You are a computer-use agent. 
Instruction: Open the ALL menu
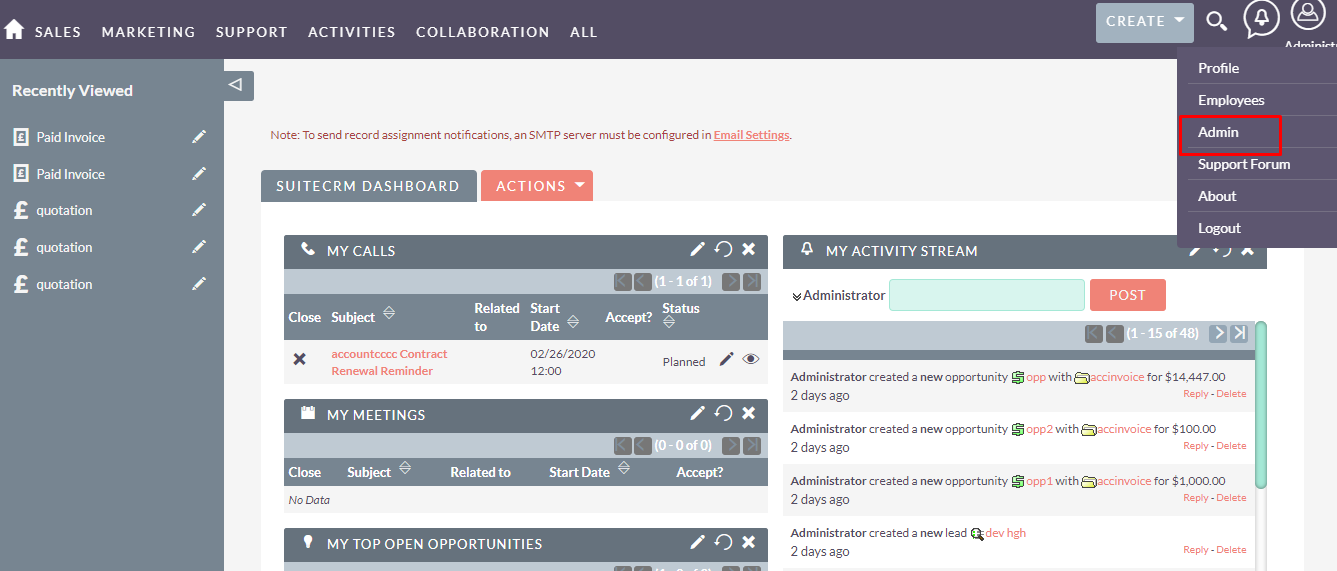click(x=584, y=32)
